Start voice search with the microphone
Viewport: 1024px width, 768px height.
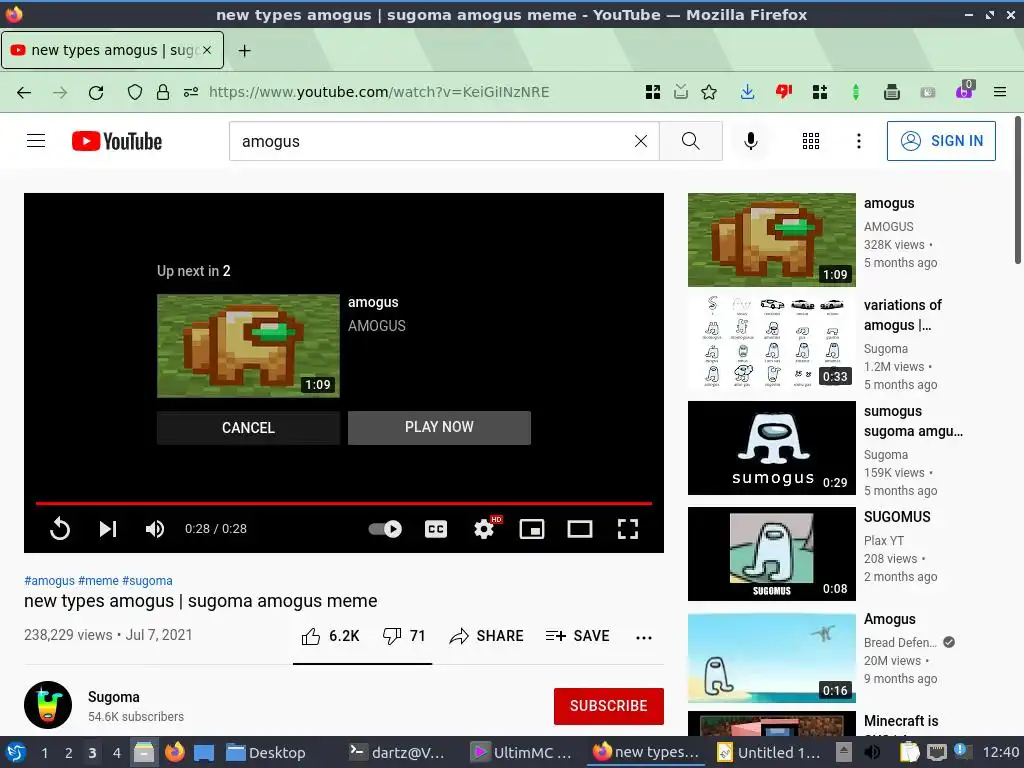(751, 141)
